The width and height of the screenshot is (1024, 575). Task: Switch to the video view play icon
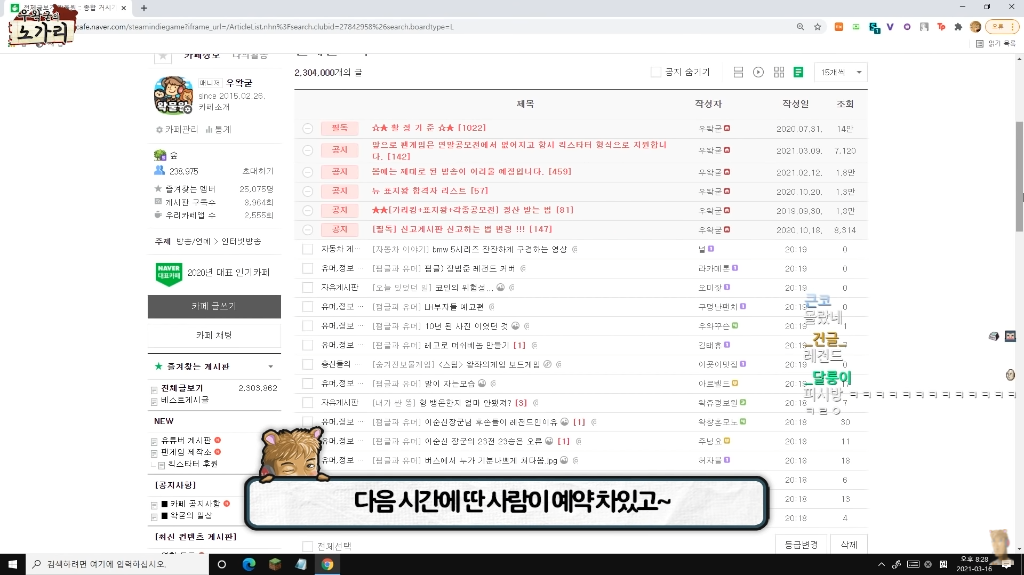point(758,72)
